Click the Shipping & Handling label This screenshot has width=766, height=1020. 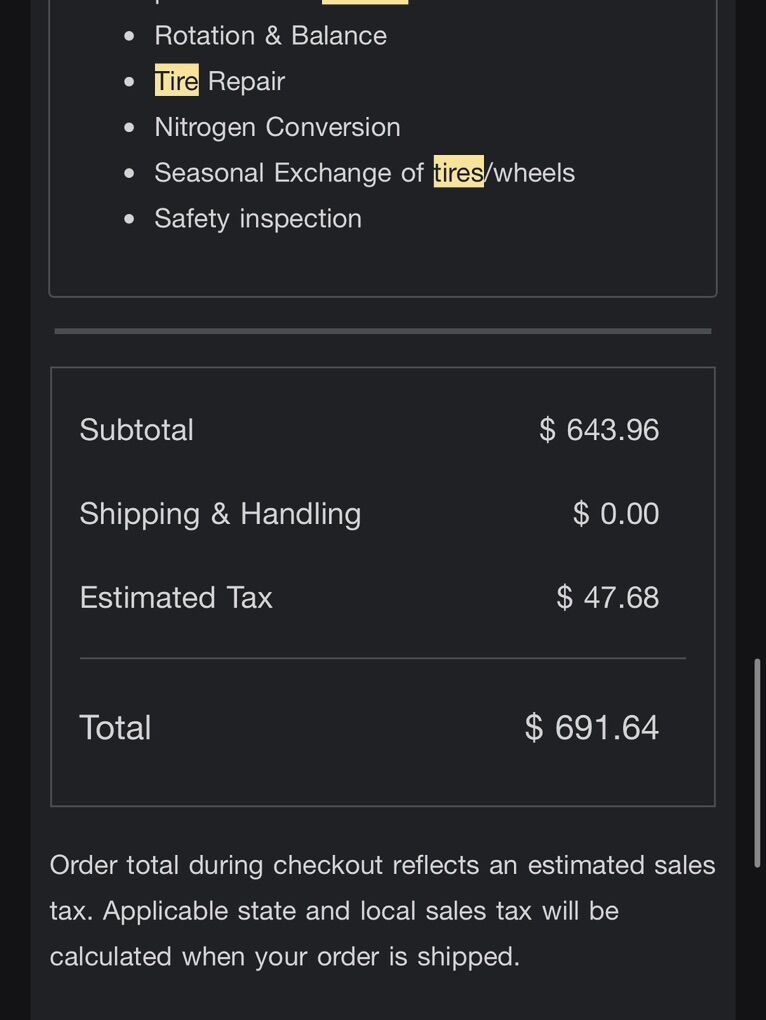click(x=220, y=514)
